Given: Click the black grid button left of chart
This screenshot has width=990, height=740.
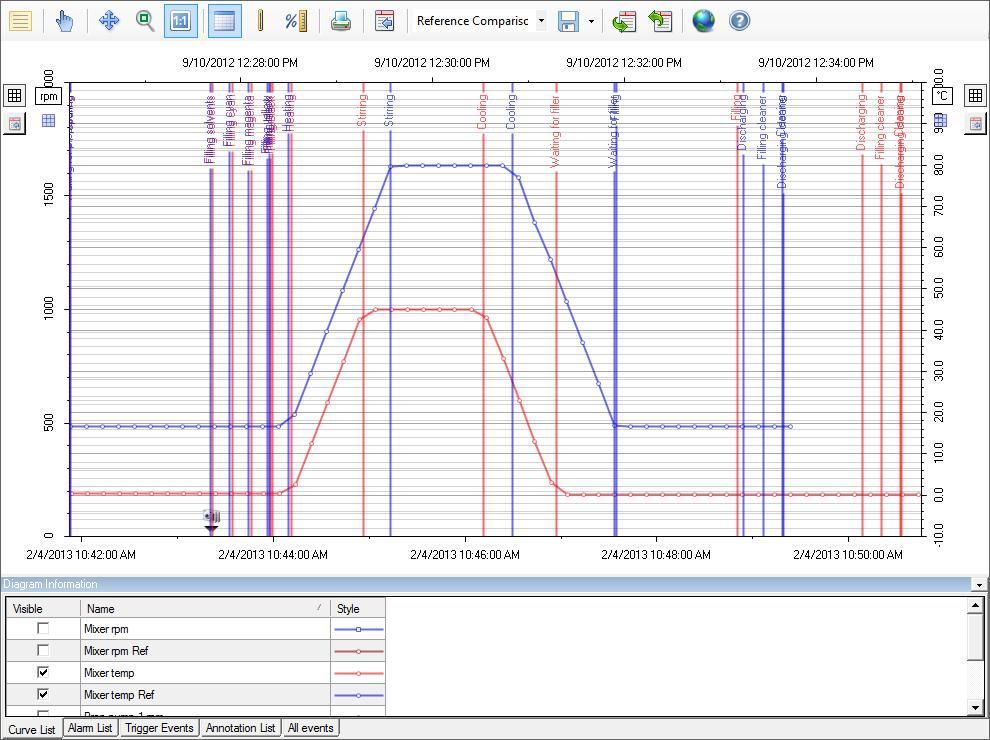Looking at the screenshot, I should [x=14, y=95].
